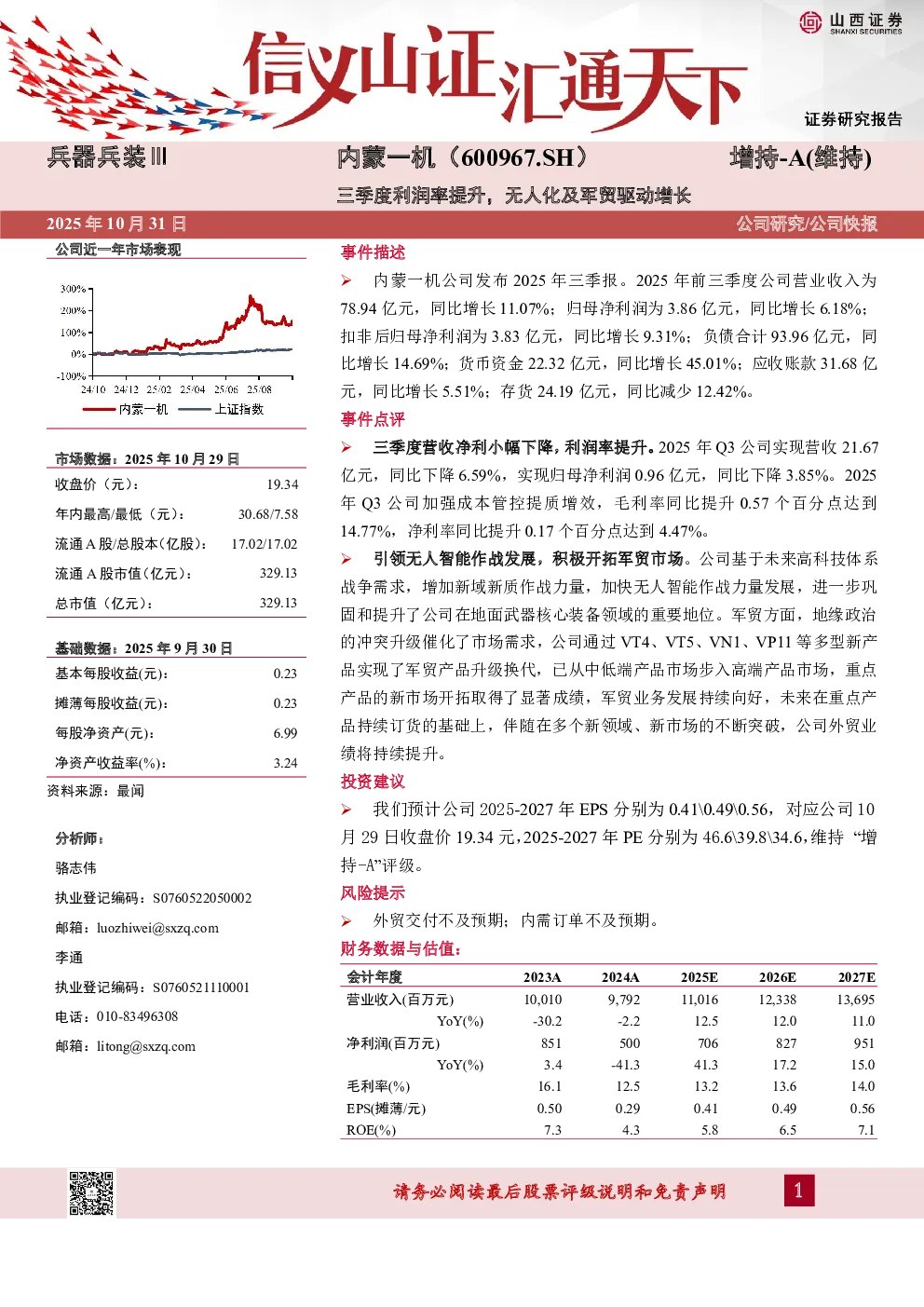
Task: Click registration code S0760522050002
Action: 202,898
